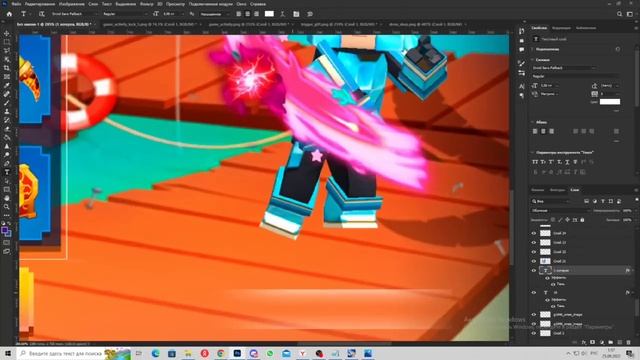Open Windows Start menu
Screen dimensions: 640x360
tap(8, 353)
